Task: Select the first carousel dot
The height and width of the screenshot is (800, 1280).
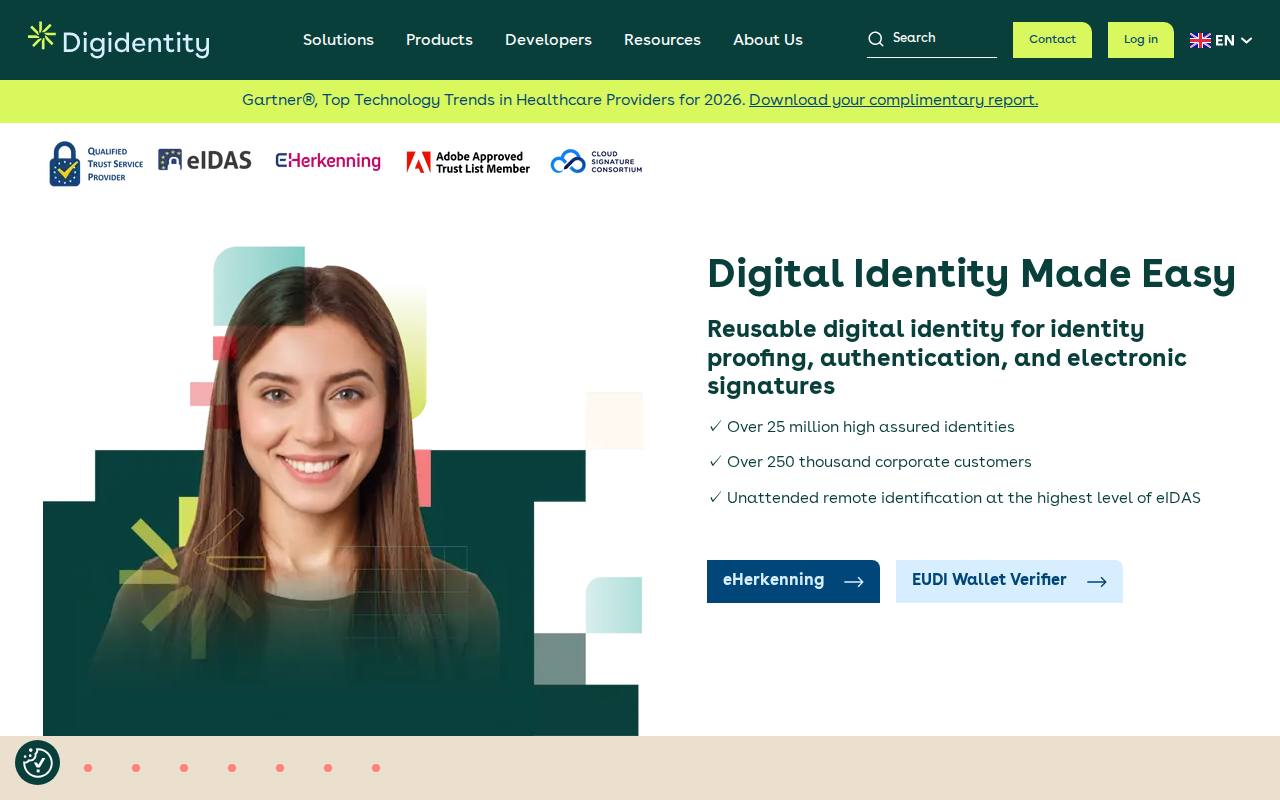Action: tap(88, 768)
